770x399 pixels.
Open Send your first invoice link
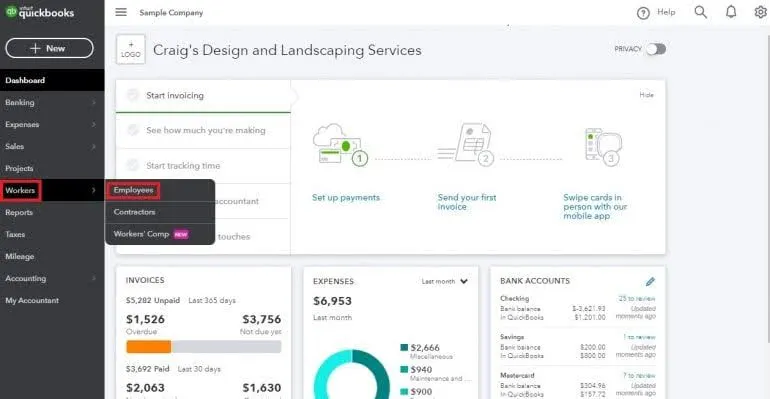click(467, 202)
